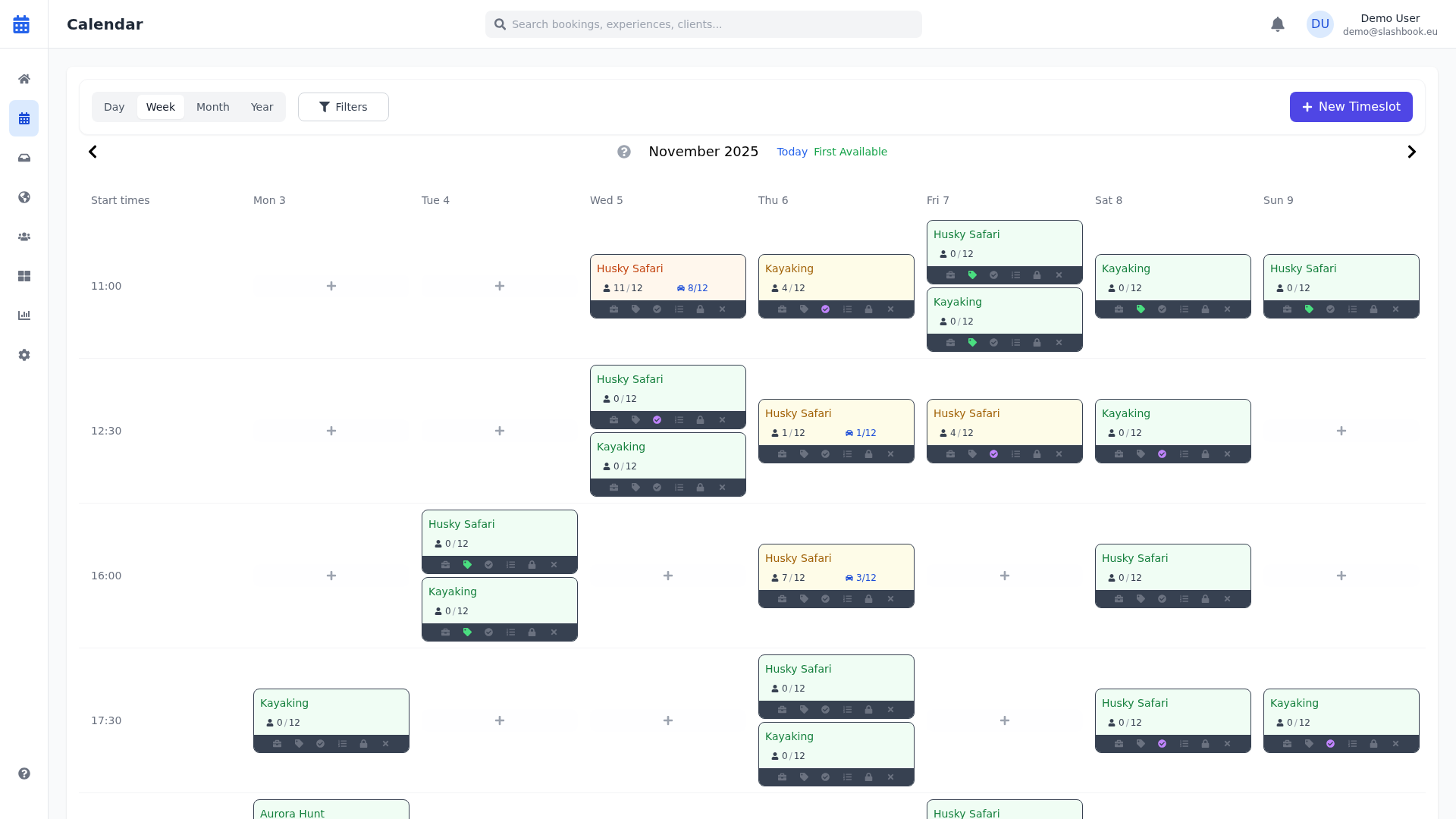Click the search bookings input field
The height and width of the screenshot is (819, 1456).
pos(703,24)
